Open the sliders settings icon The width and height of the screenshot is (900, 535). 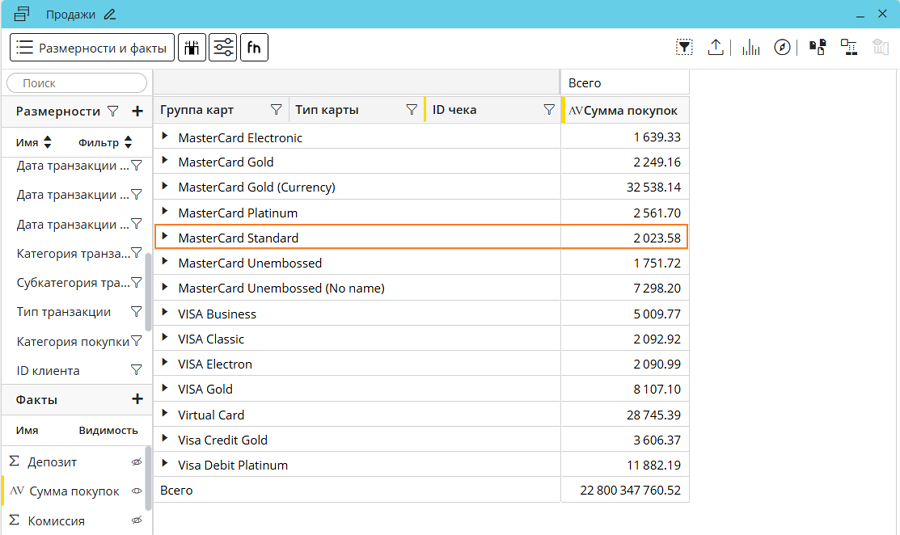click(x=223, y=47)
